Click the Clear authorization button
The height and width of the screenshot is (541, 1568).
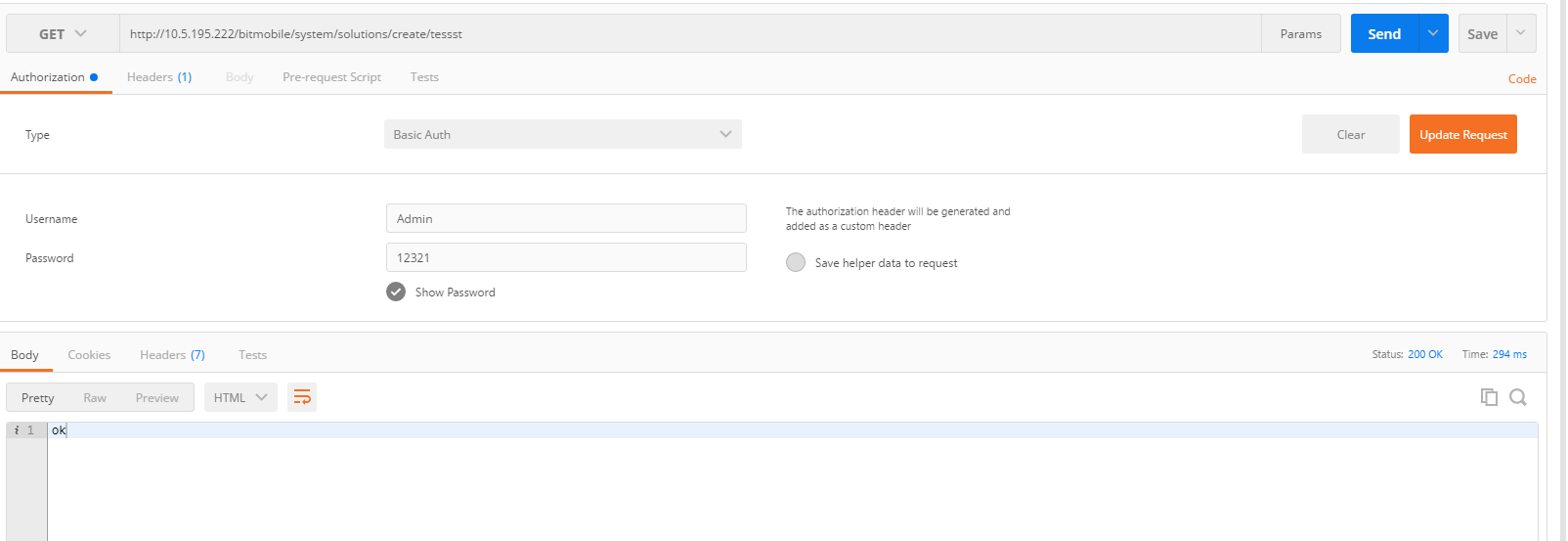coord(1350,135)
